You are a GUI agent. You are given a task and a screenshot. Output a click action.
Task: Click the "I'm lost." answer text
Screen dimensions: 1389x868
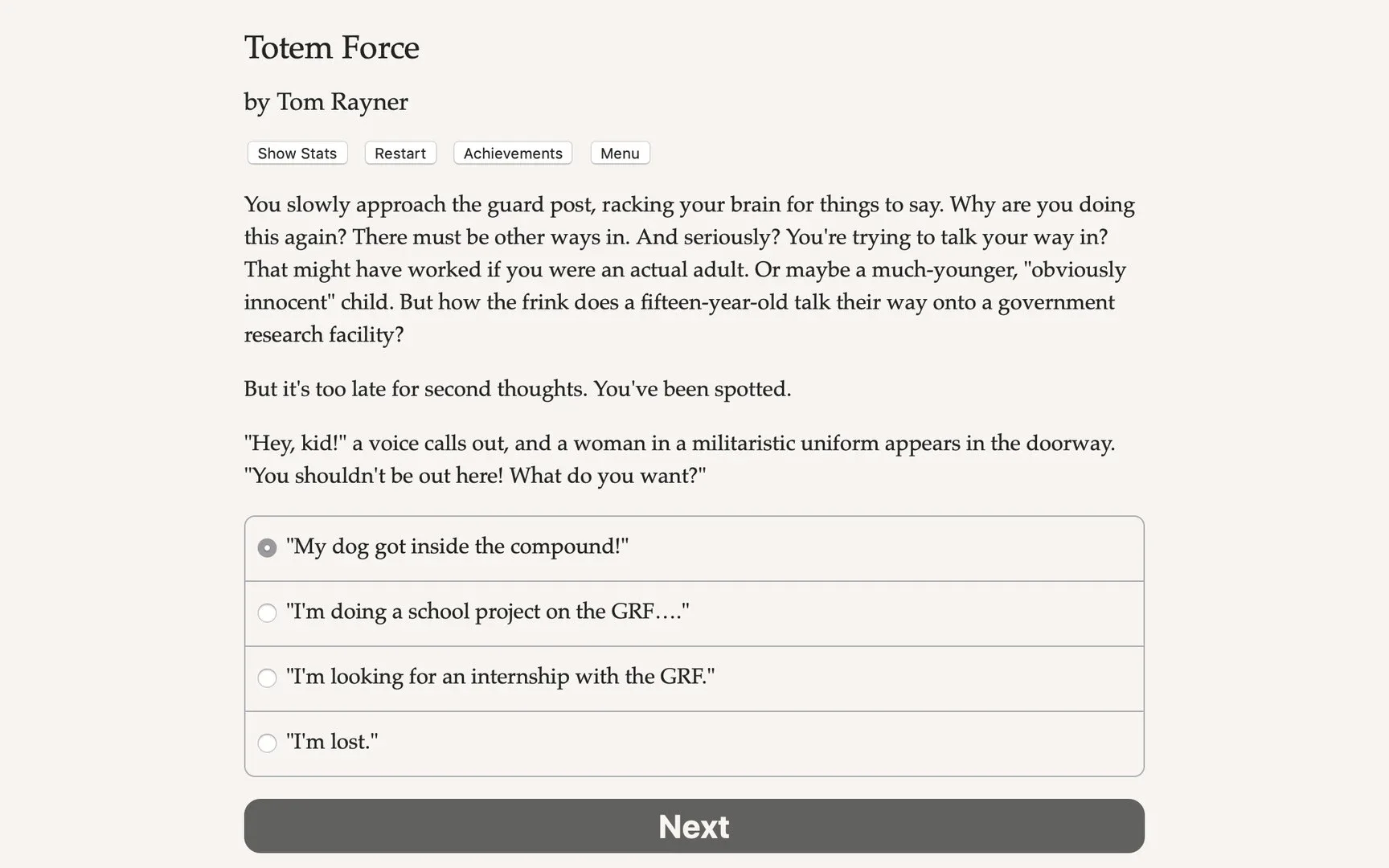tap(332, 742)
